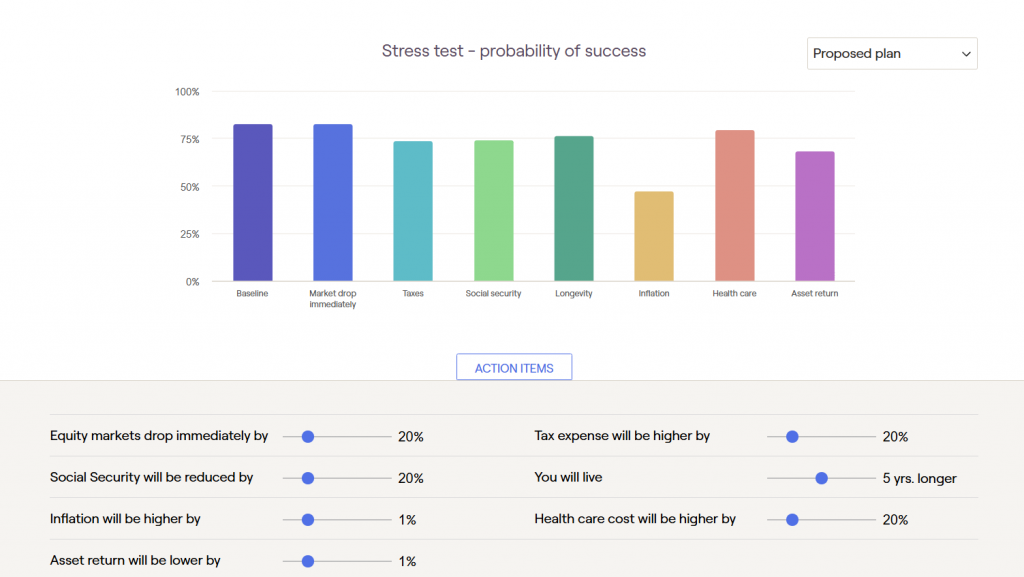1024x577 pixels.
Task: Click the Longevity bar in chart
Action: click(574, 209)
